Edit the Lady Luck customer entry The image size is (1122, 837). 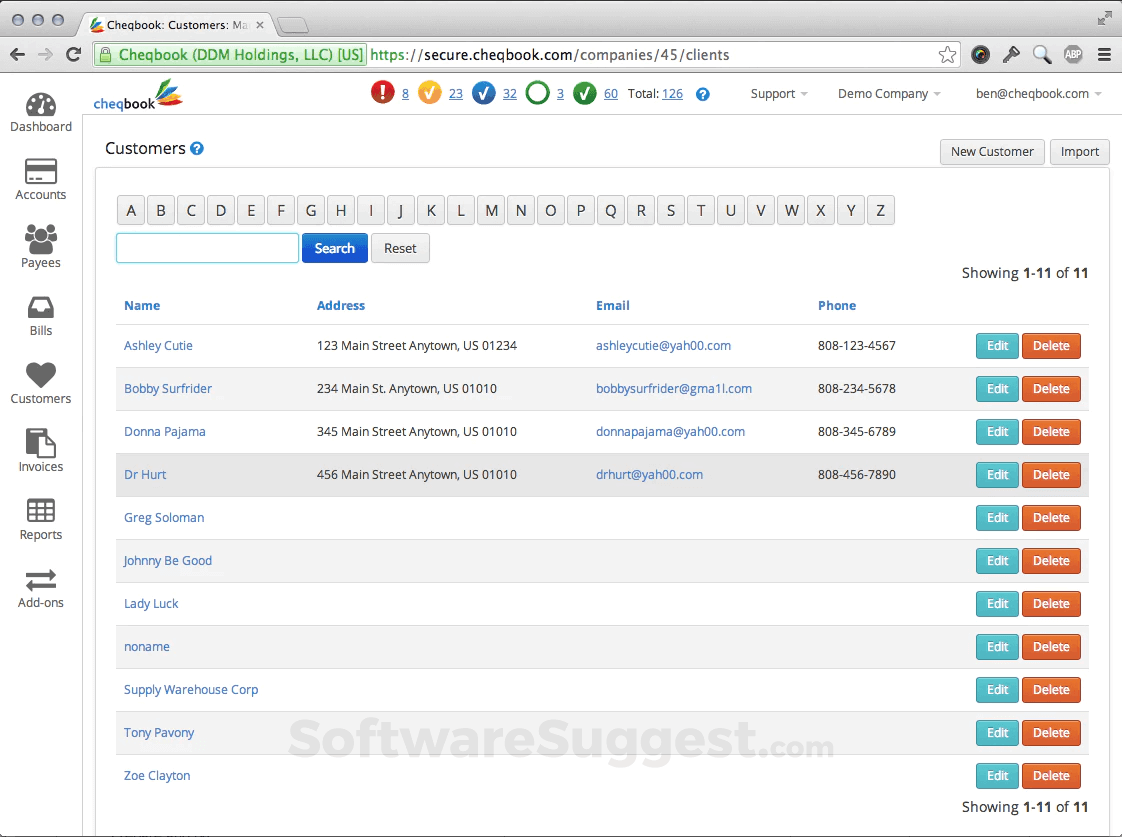(996, 604)
